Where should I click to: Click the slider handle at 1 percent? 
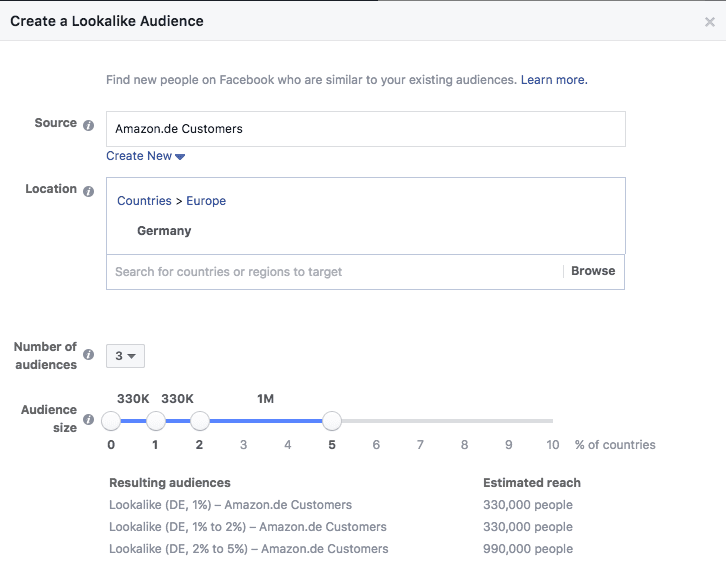[x=155, y=421]
